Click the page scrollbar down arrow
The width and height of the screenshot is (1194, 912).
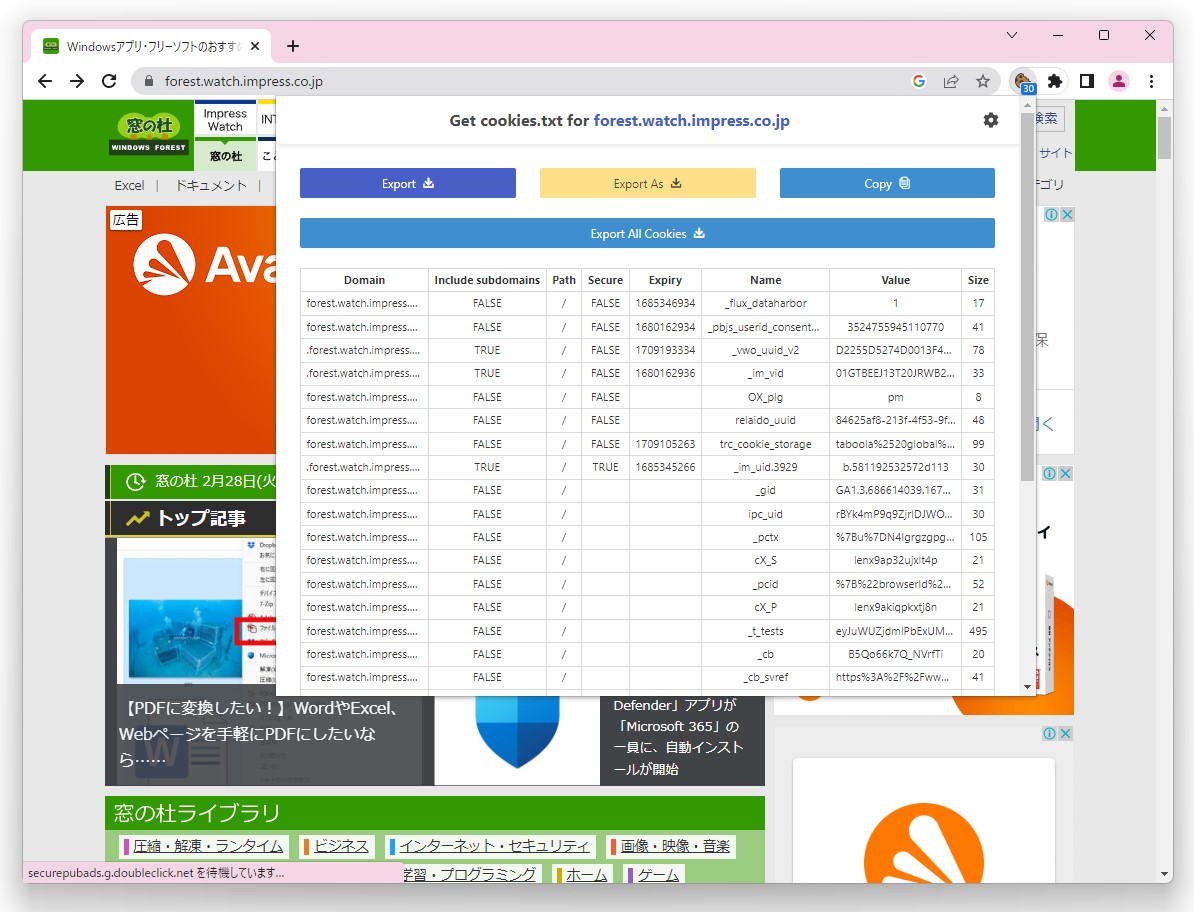(1164, 874)
